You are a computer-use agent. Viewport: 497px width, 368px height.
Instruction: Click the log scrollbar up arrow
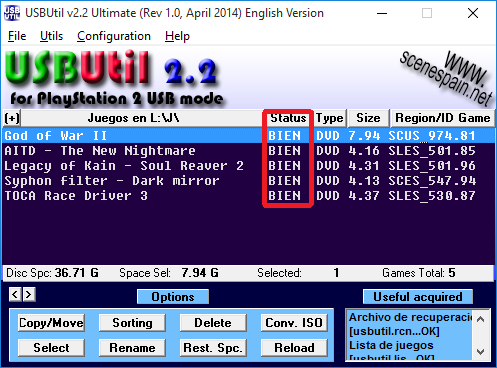pos(480,319)
